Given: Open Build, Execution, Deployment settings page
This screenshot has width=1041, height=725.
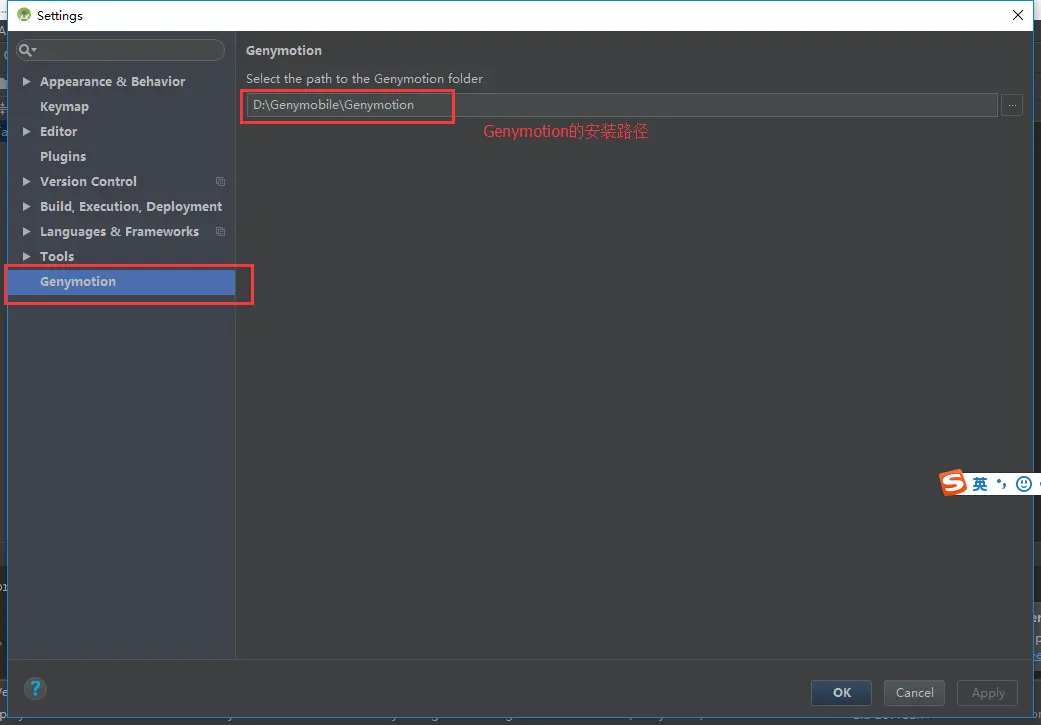Looking at the screenshot, I should coord(131,206).
